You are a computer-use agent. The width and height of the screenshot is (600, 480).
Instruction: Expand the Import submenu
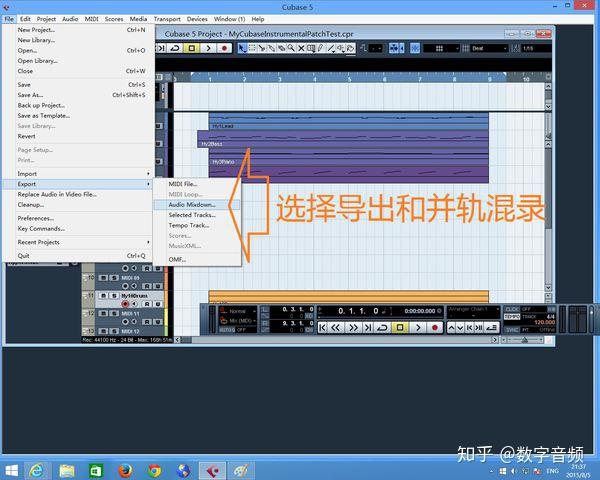79,174
